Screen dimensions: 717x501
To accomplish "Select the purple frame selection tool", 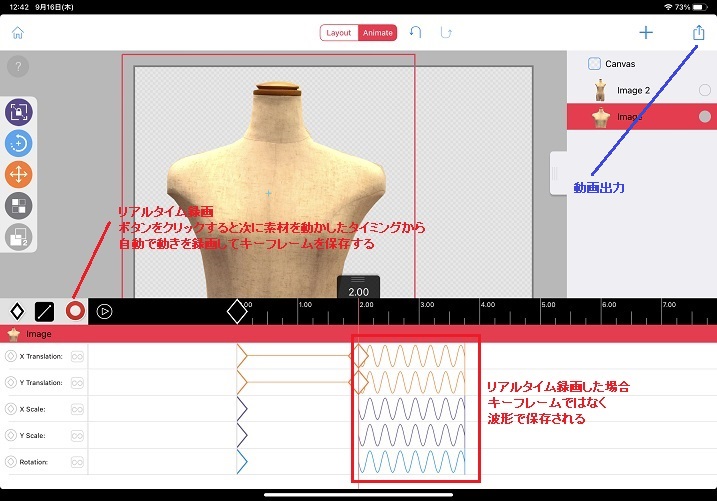I will pos(19,112).
